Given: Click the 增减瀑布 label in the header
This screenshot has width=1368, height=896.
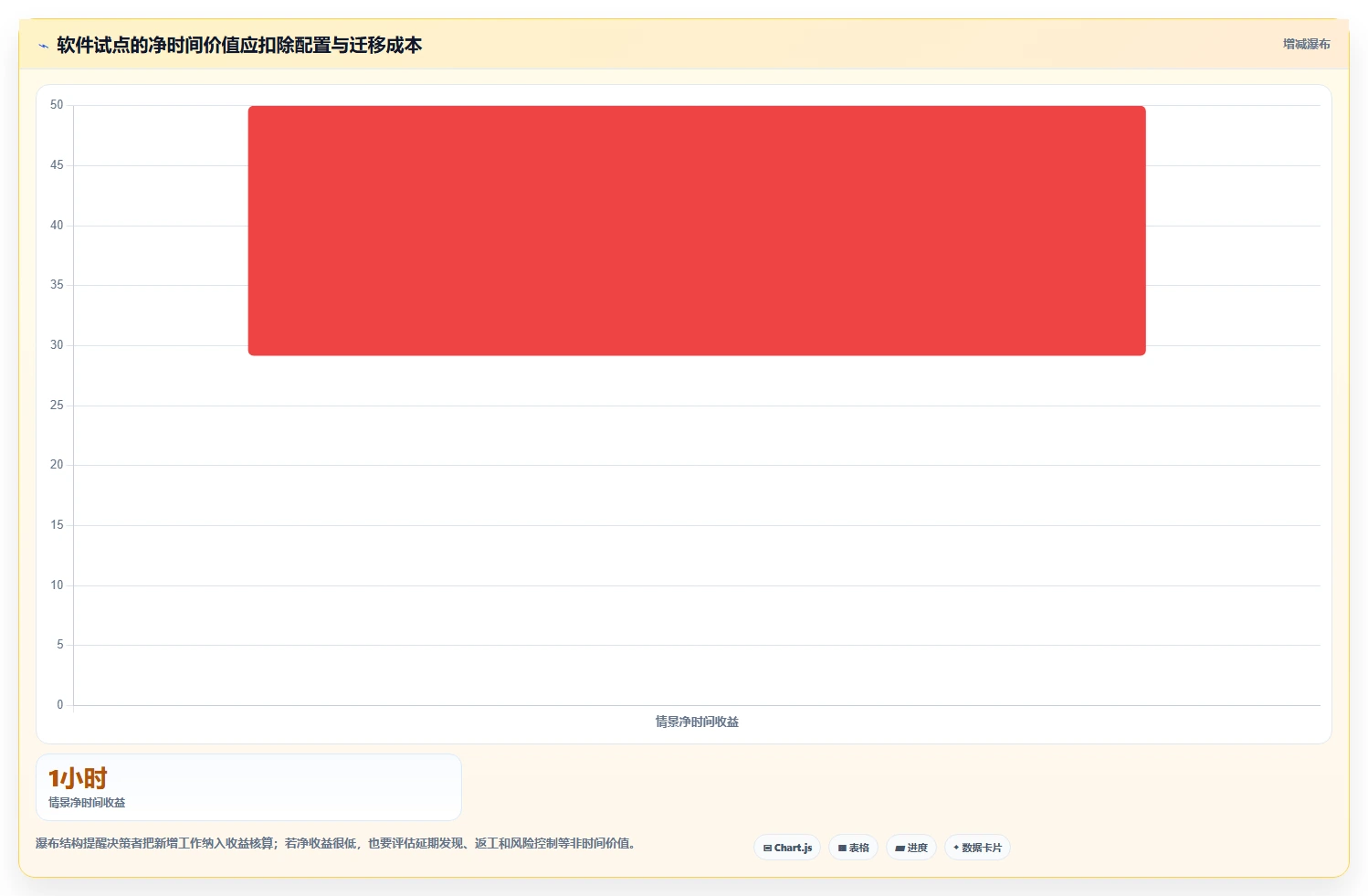Looking at the screenshot, I should point(1306,44).
